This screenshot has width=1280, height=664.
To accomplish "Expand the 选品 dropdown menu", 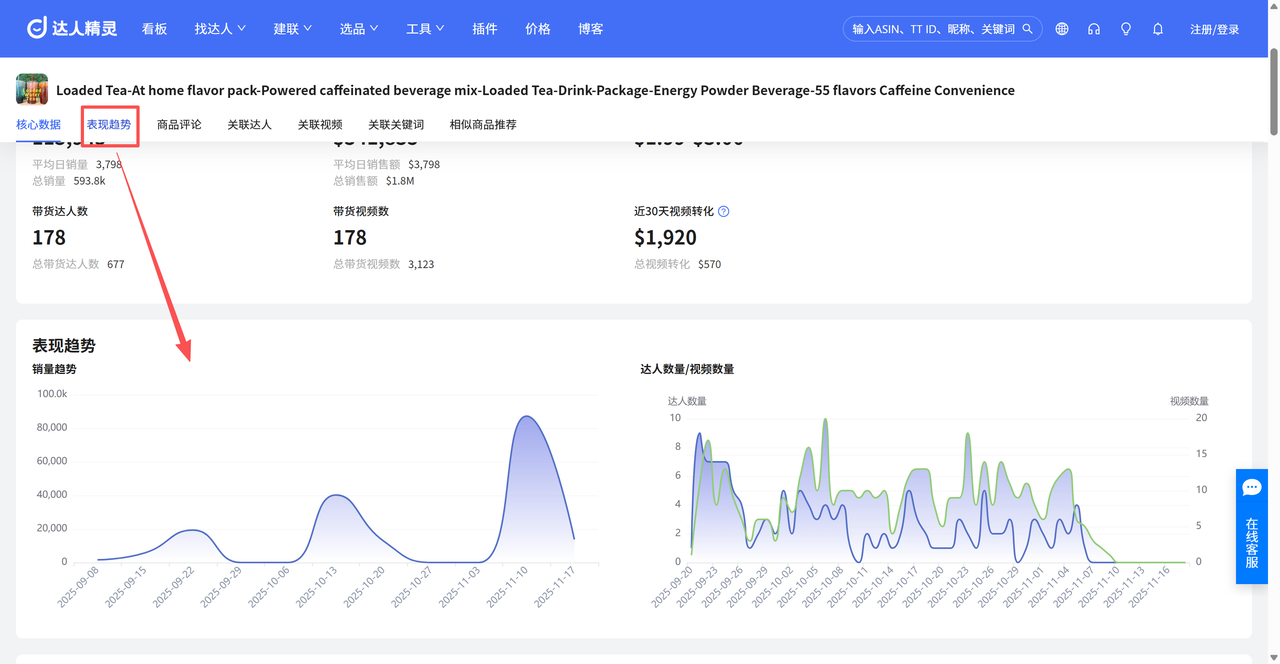I will pos(359,29).
